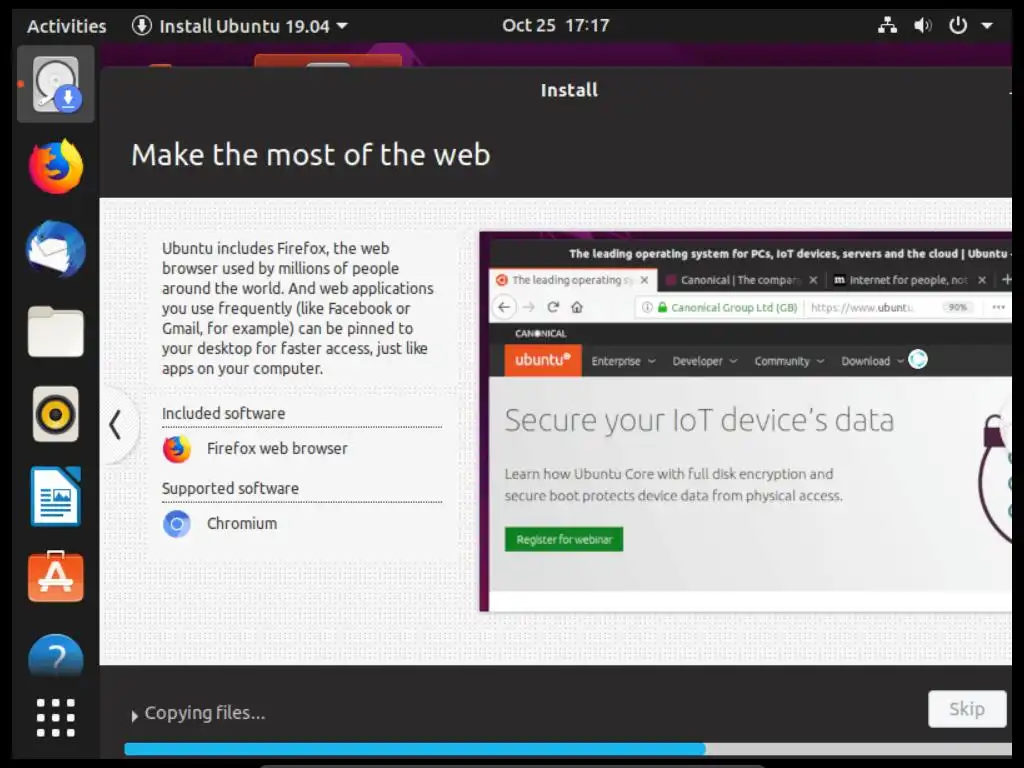Select the 'Canonical | The company' browser tab

point(741,280)
